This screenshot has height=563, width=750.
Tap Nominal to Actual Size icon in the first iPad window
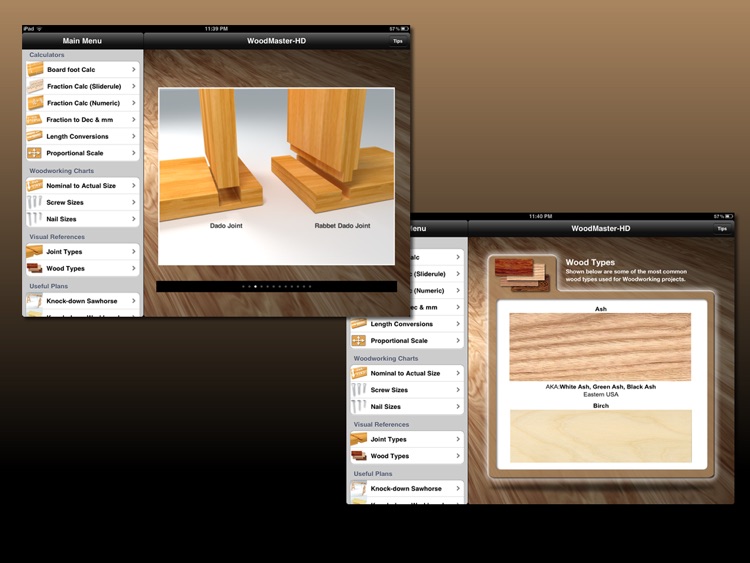pos(34,186)
